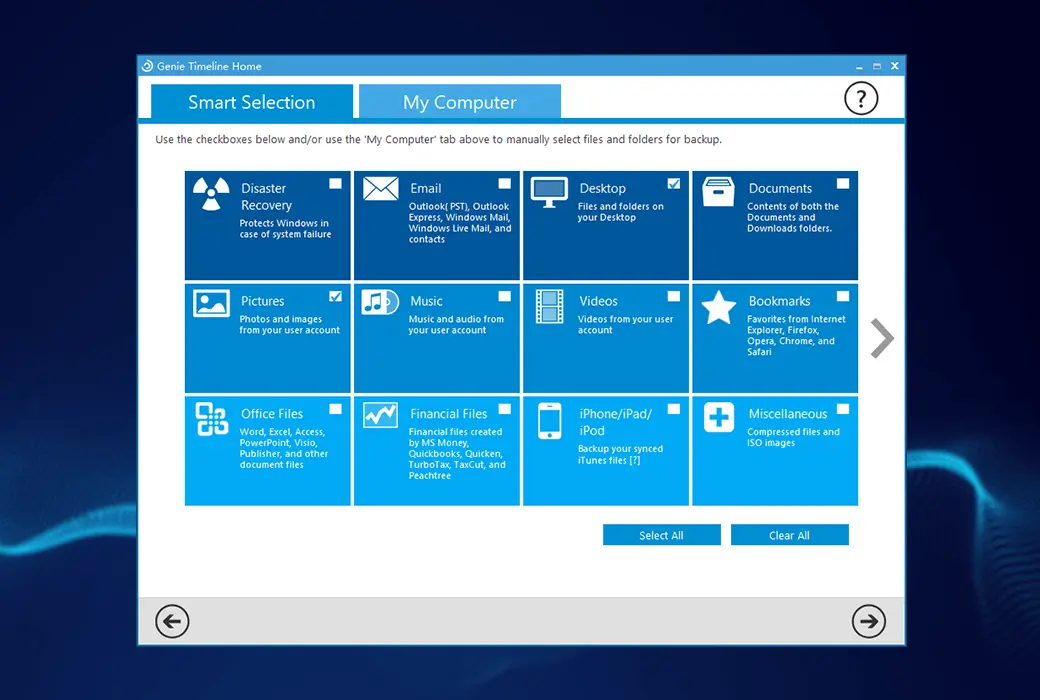Enable the Documents checkbox
Viewport: 1040px width, 700px height.
[x=843, y=183]
